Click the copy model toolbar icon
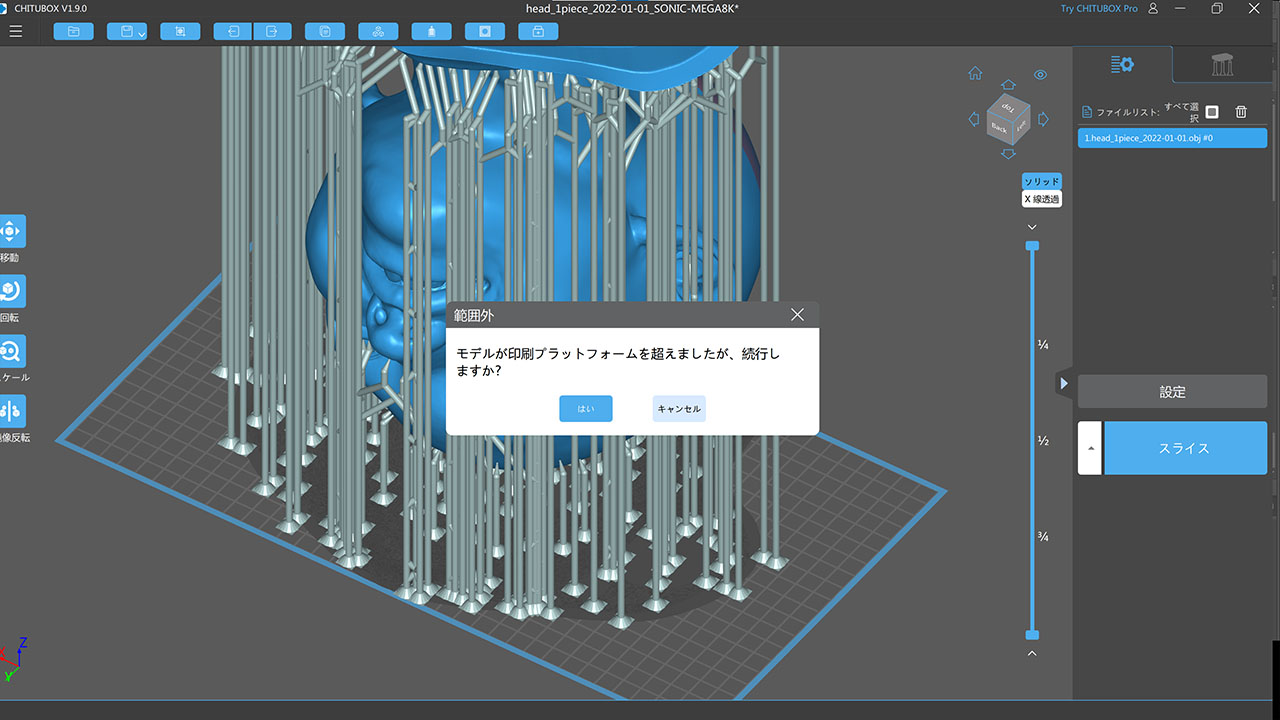1280x720 pixels. 325,31
